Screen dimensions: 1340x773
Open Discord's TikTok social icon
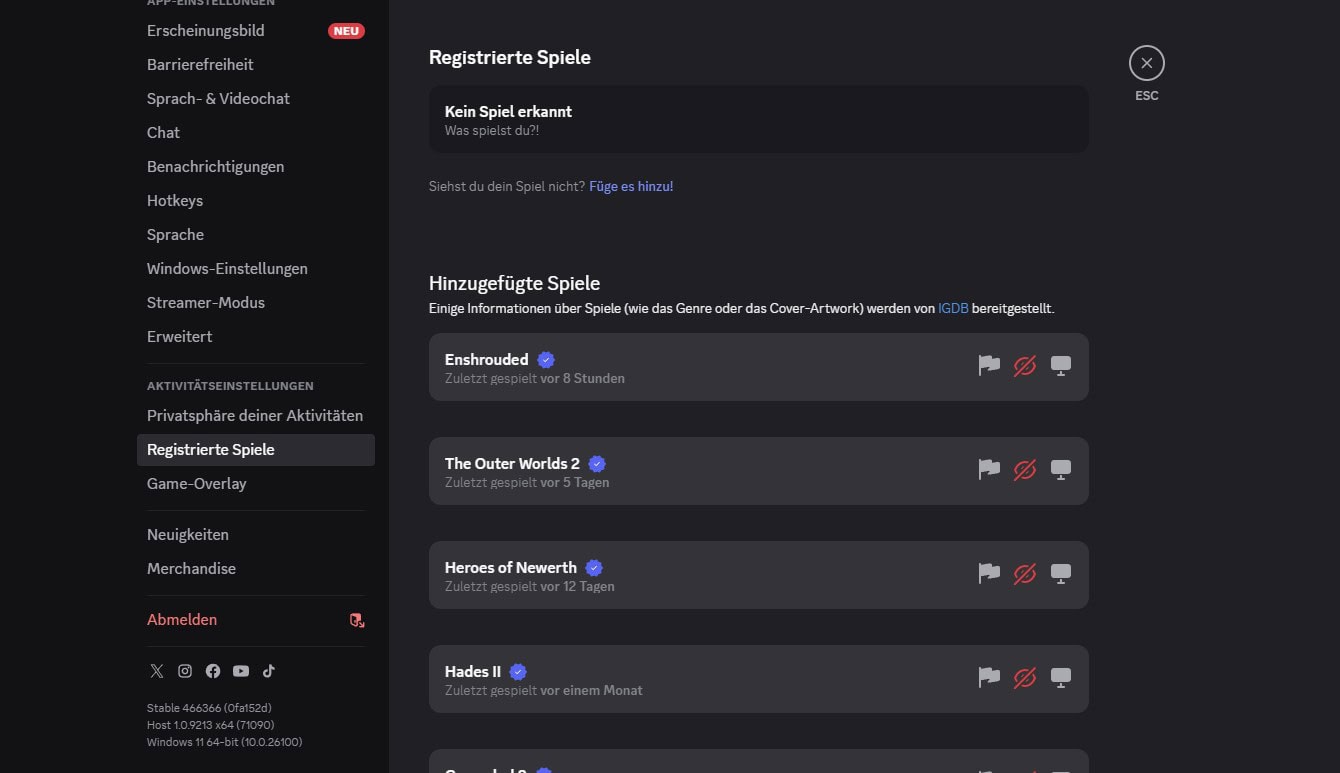pos(269,671)
